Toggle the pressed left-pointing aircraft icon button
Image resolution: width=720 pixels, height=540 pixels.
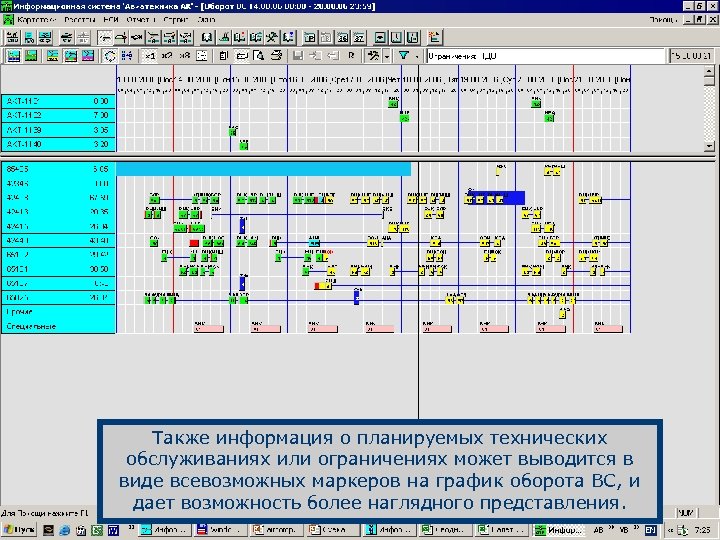105,37
